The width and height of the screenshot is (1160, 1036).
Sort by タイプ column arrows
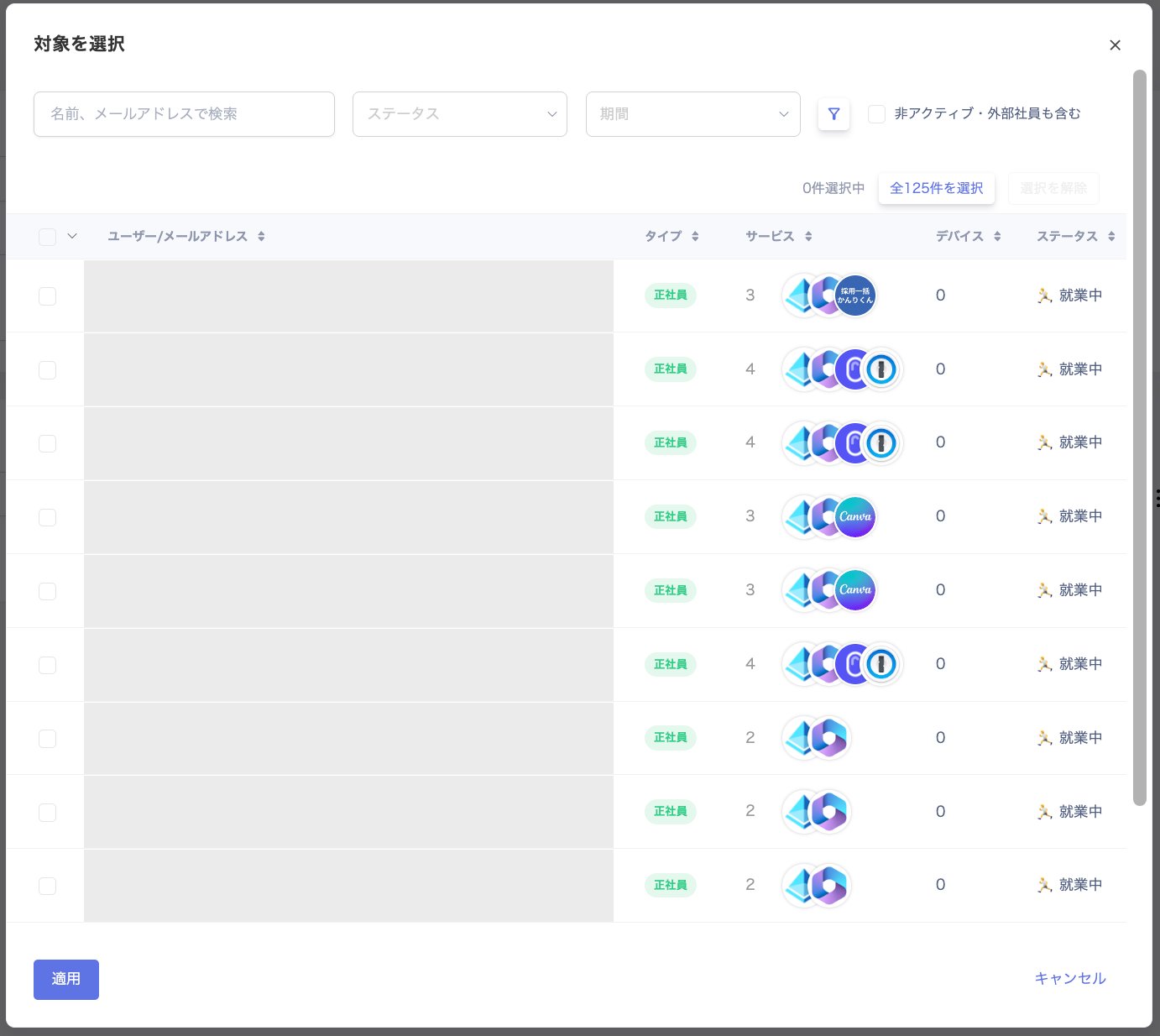695,237
